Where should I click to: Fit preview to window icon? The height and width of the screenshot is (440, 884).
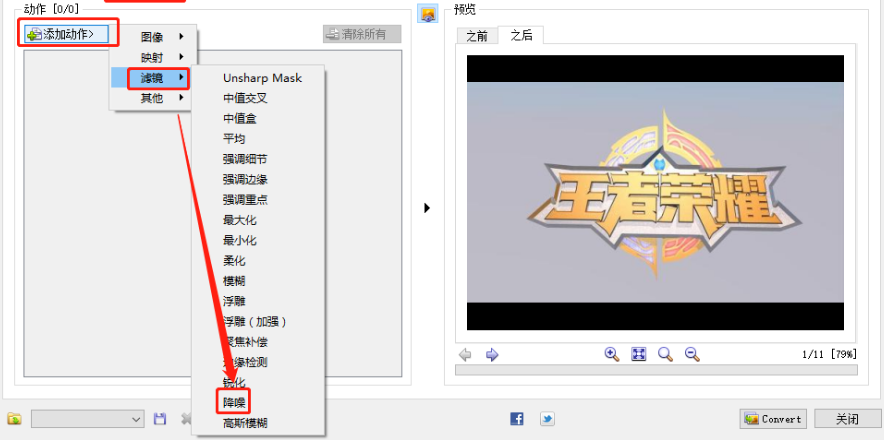pyautogui.click(x=638, y=354)
